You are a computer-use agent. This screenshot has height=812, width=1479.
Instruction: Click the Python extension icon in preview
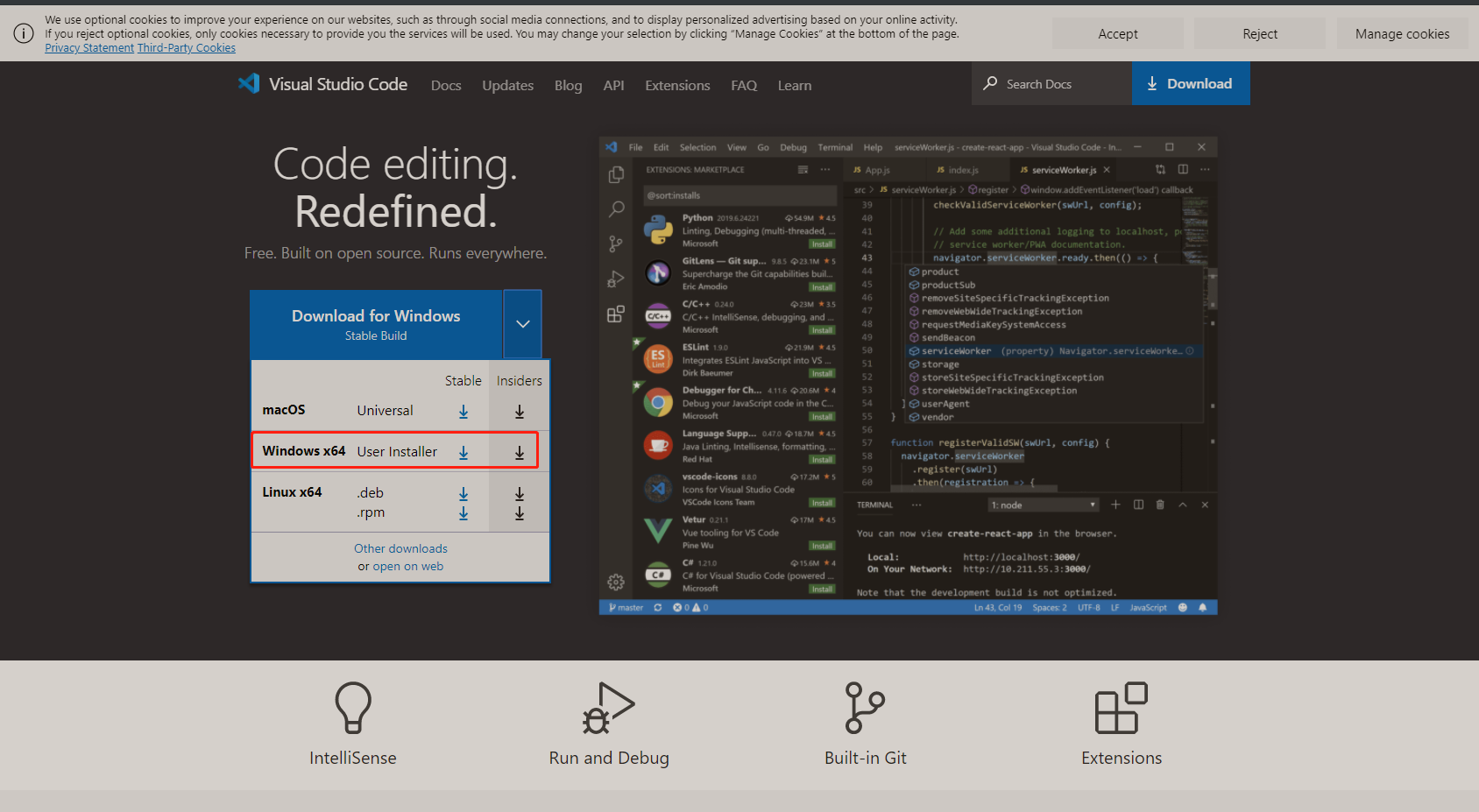pyautogui.click(x=658, y=230)
